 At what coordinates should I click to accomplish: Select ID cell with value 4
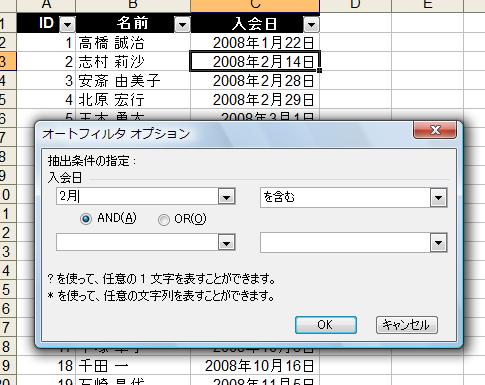[46, 99]
